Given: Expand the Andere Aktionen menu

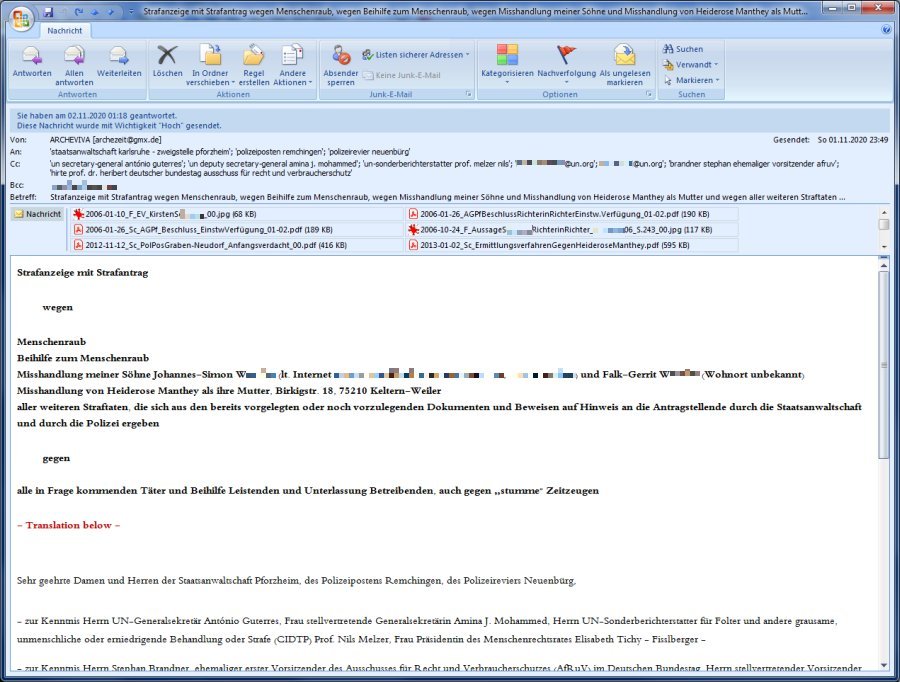Looking at the screenshot, I should 292,66.
